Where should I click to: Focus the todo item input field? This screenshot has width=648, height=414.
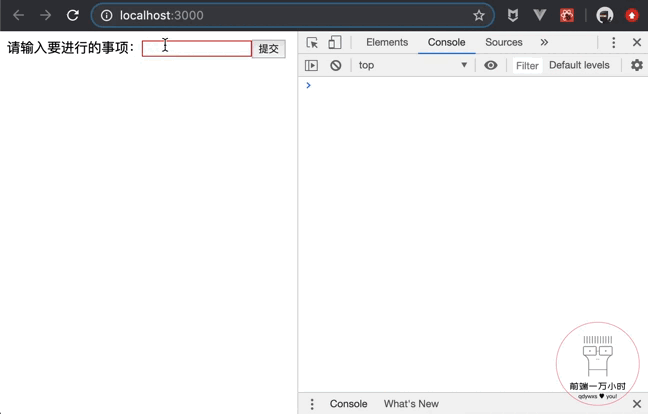pyautogui.click(x=197, y=49)
